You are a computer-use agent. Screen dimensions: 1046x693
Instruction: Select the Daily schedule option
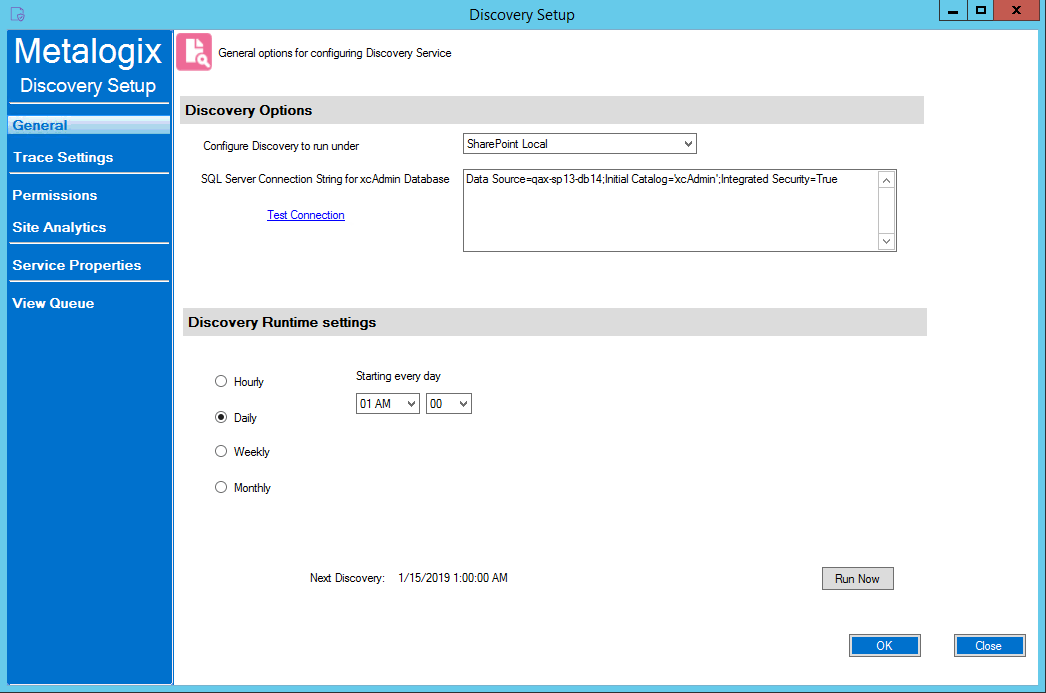(220, 417)
